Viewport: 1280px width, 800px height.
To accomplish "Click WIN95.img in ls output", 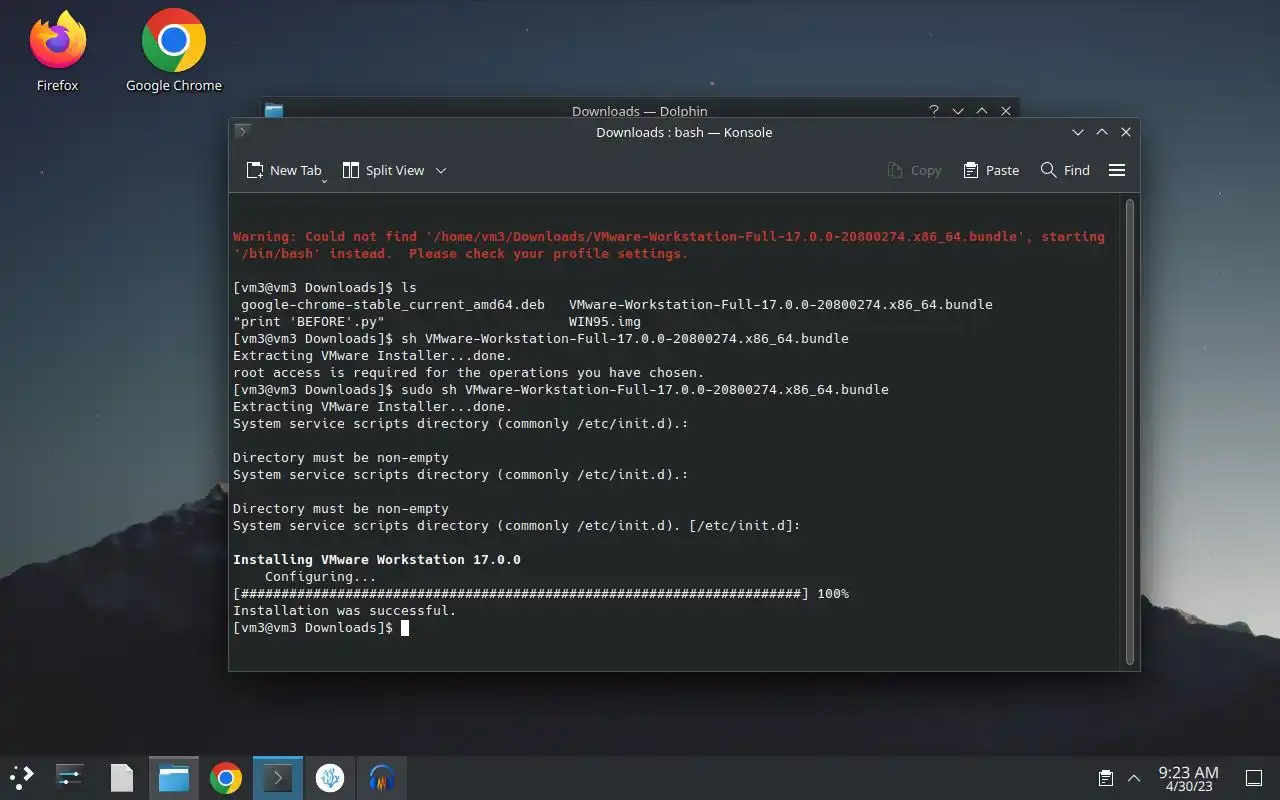I will click(604, 322).
